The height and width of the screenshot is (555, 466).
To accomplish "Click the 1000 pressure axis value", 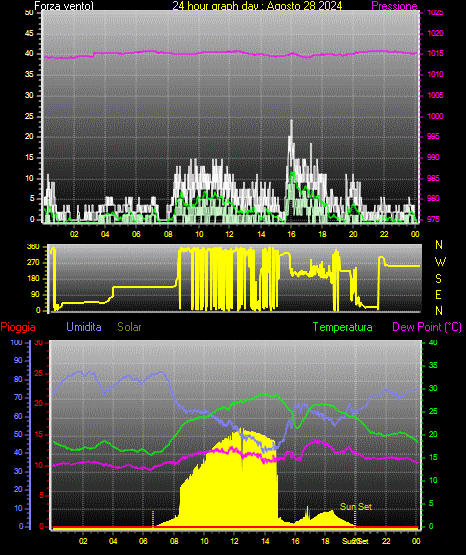I will 435,116.
